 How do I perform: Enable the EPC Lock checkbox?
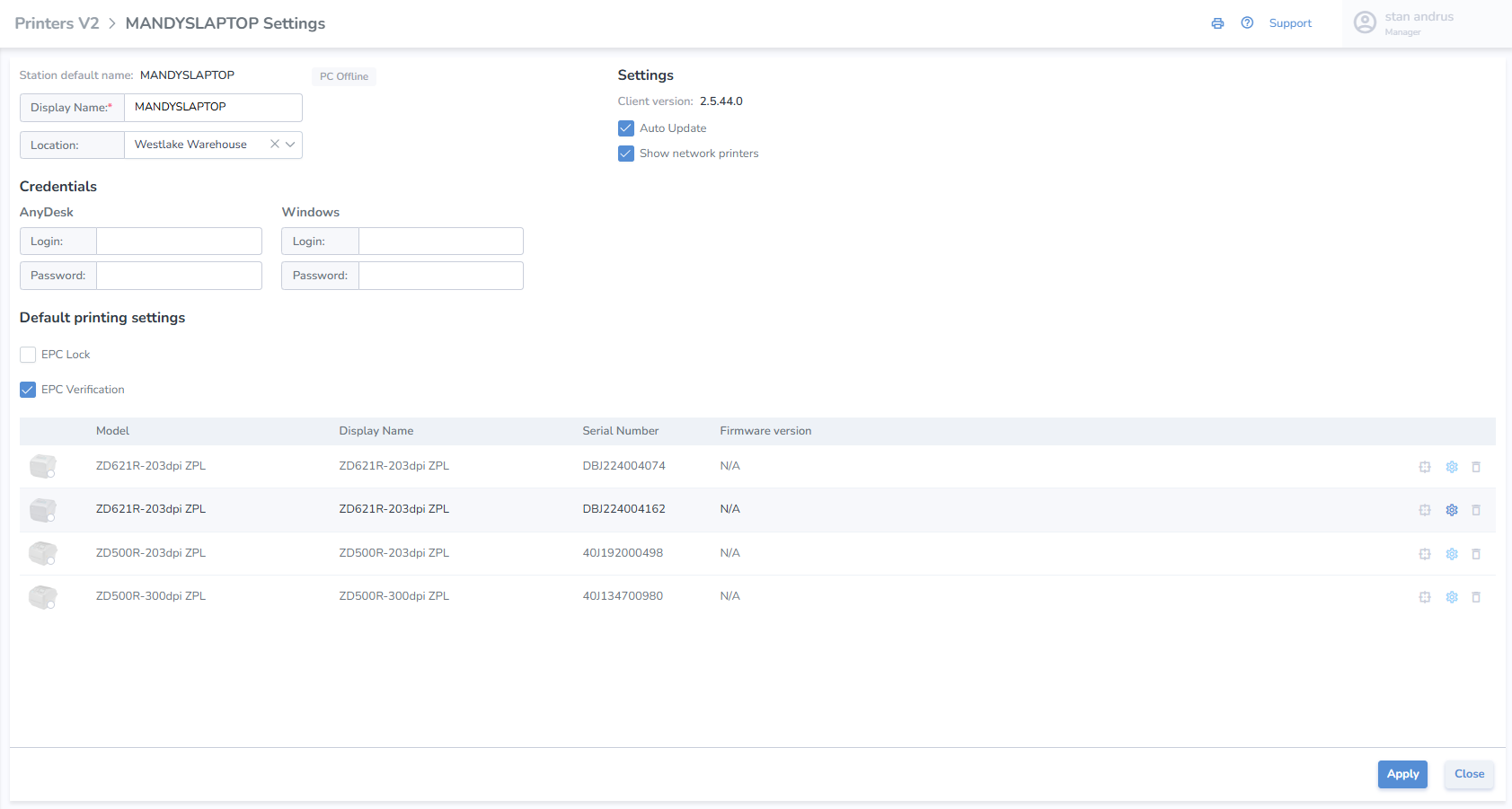coord(28,355)
